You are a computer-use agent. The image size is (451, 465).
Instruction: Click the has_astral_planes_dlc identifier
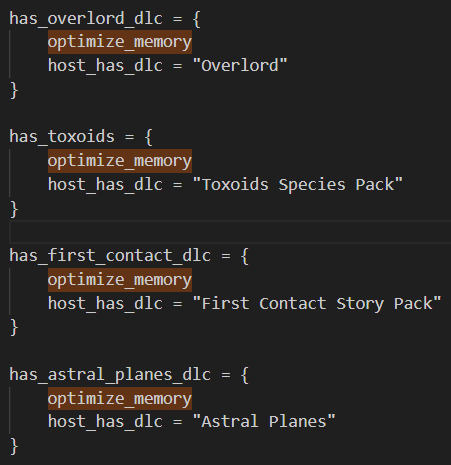[x=110, y=375]
